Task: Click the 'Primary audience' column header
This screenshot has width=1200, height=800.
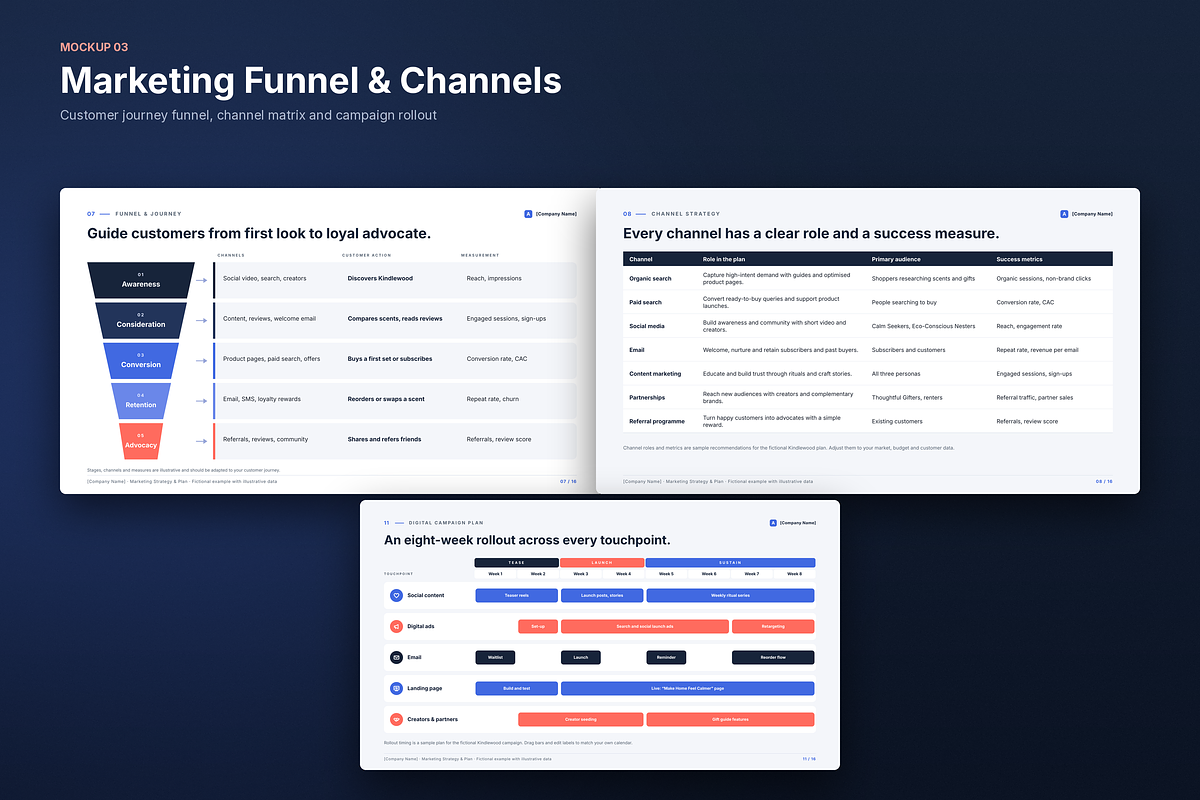Action: click(896, 259)
